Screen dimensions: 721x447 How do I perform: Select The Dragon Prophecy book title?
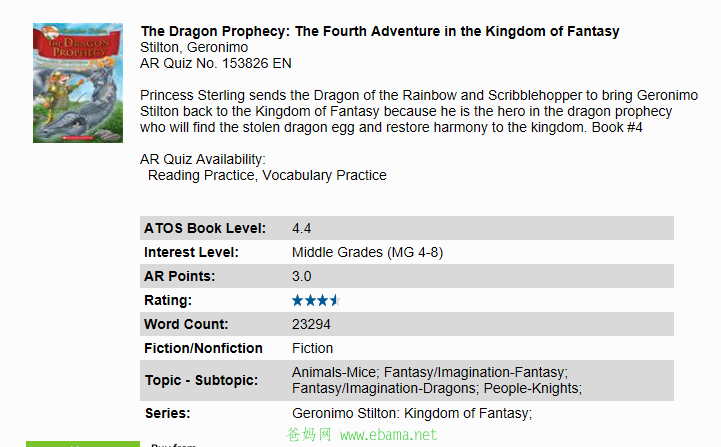point(380,31)
